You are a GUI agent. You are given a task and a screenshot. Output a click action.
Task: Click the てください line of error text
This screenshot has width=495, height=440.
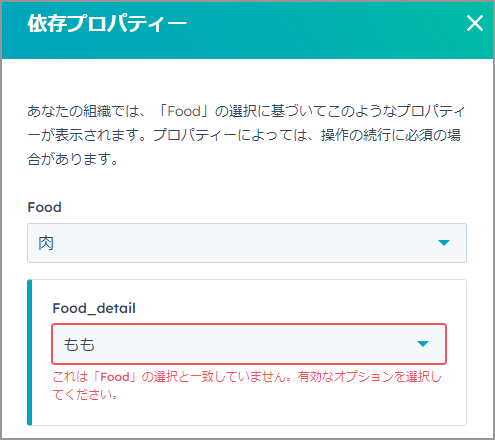[x=85, y=395]
